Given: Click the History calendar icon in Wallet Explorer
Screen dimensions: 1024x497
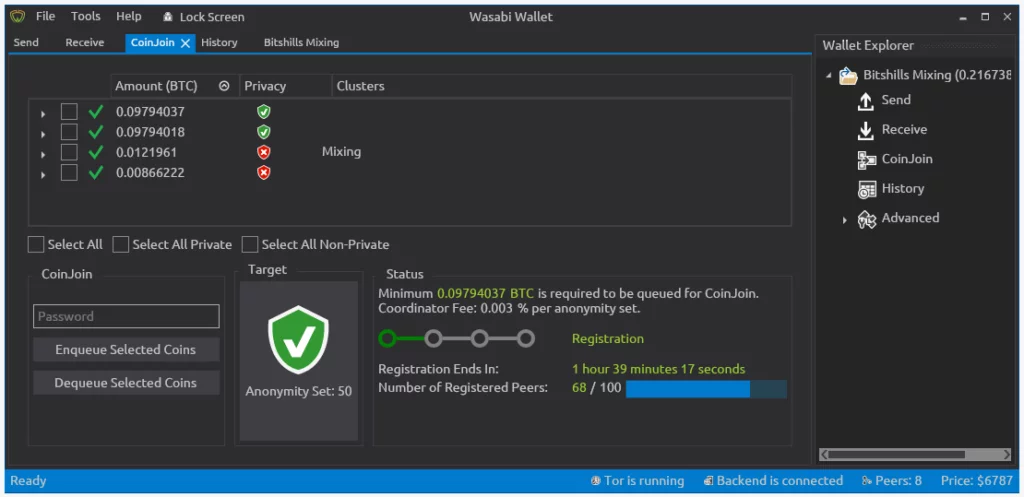Looking at the screenshot, I should pos(867,189).
